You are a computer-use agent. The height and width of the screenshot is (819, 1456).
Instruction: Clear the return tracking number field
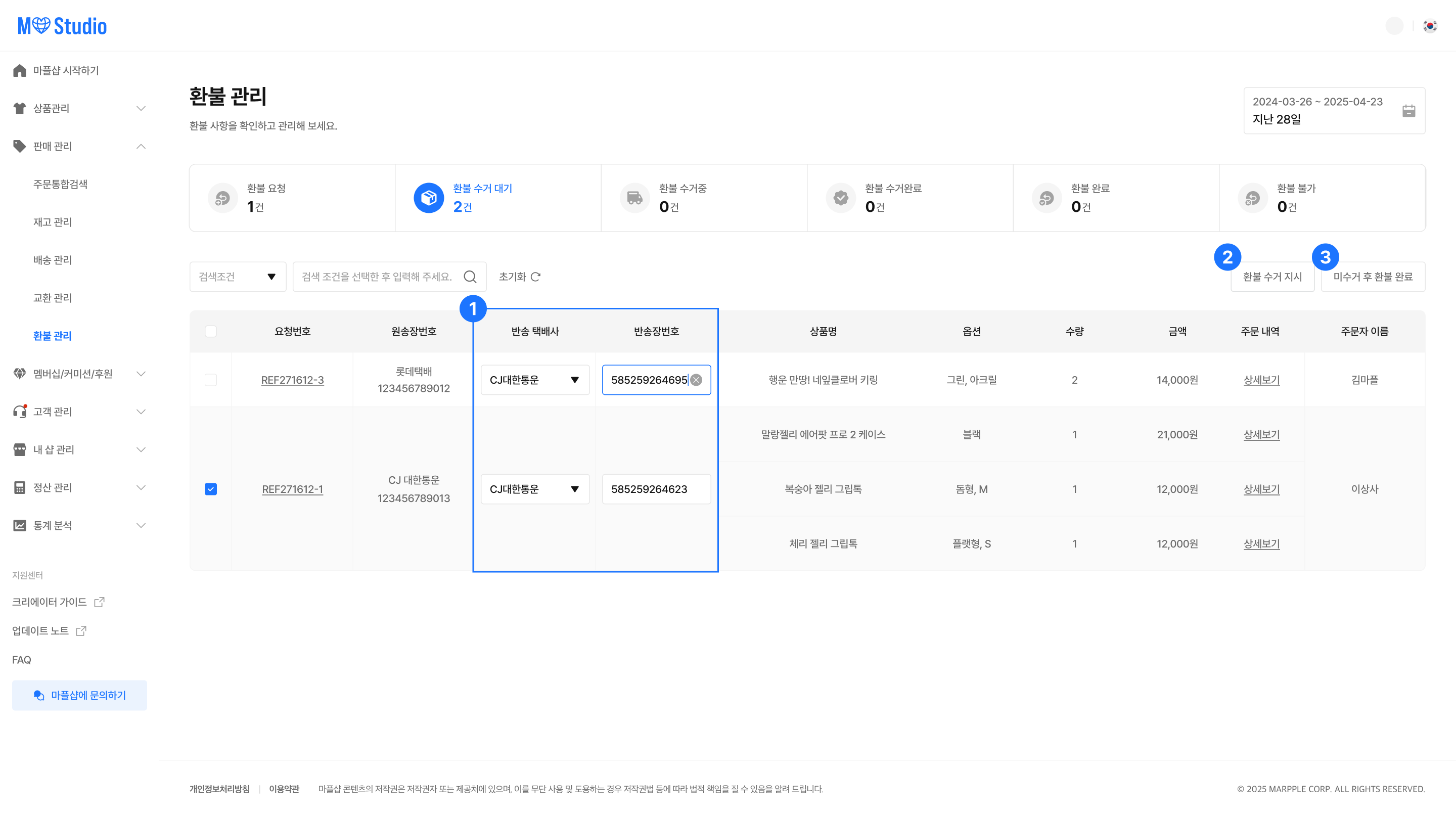696,380
